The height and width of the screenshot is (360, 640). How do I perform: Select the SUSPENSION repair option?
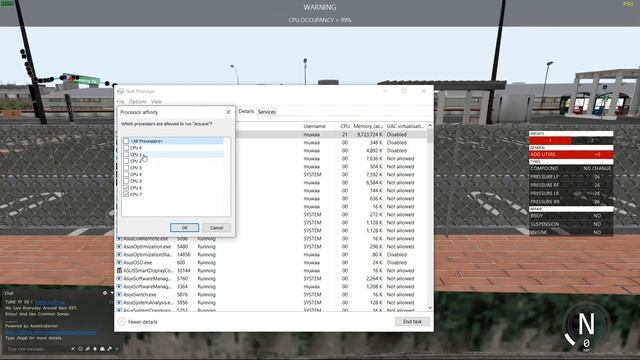tap(571, 224)
